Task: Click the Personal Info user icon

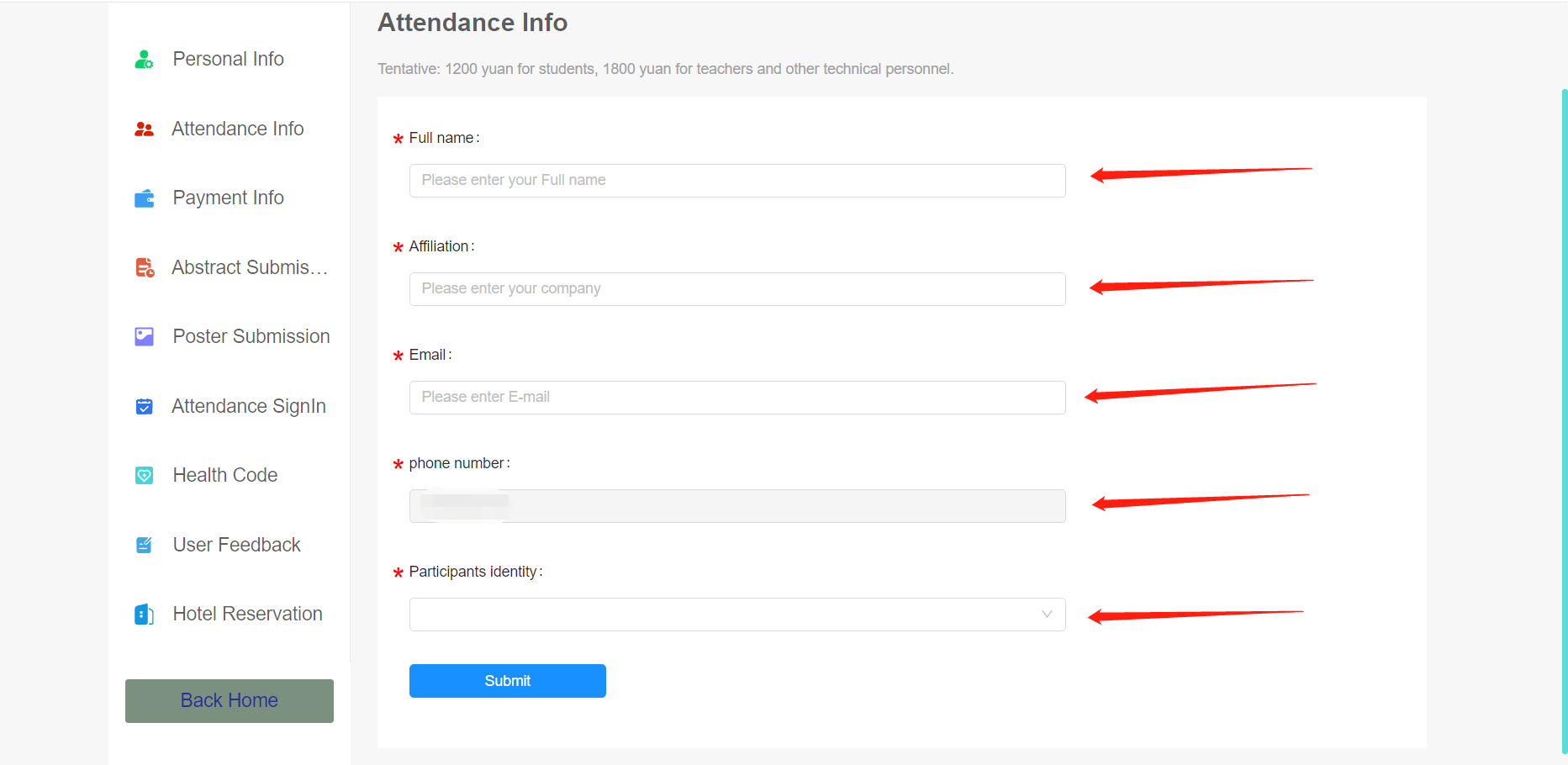Action: coord(144,60)
